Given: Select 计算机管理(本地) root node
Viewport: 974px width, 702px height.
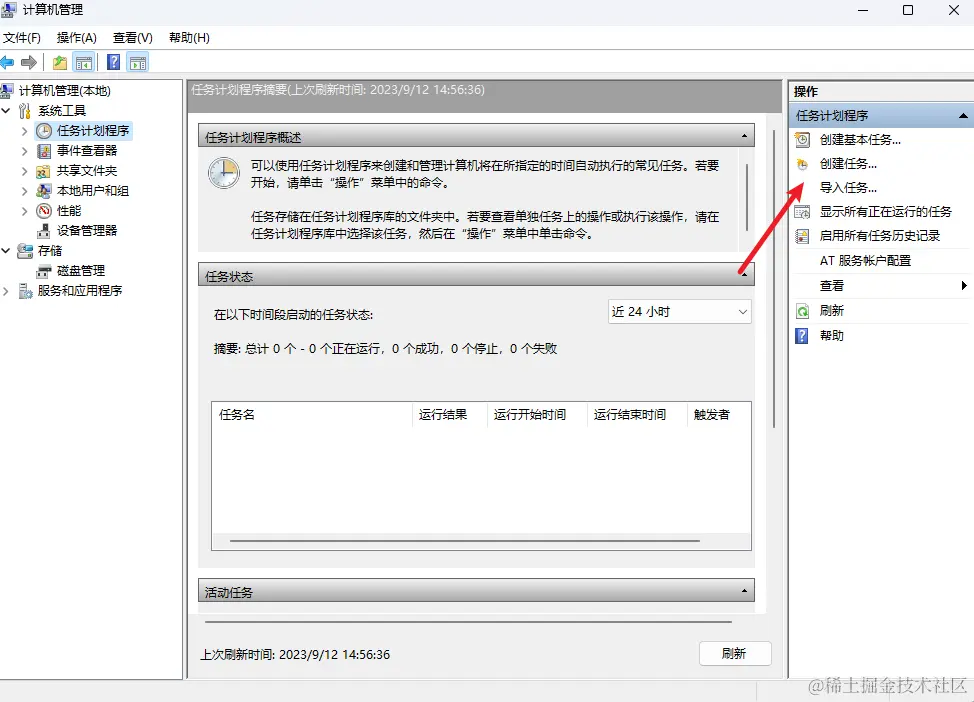Looking at the screenshot, I should pyautogui.click(x=65, y=91).
